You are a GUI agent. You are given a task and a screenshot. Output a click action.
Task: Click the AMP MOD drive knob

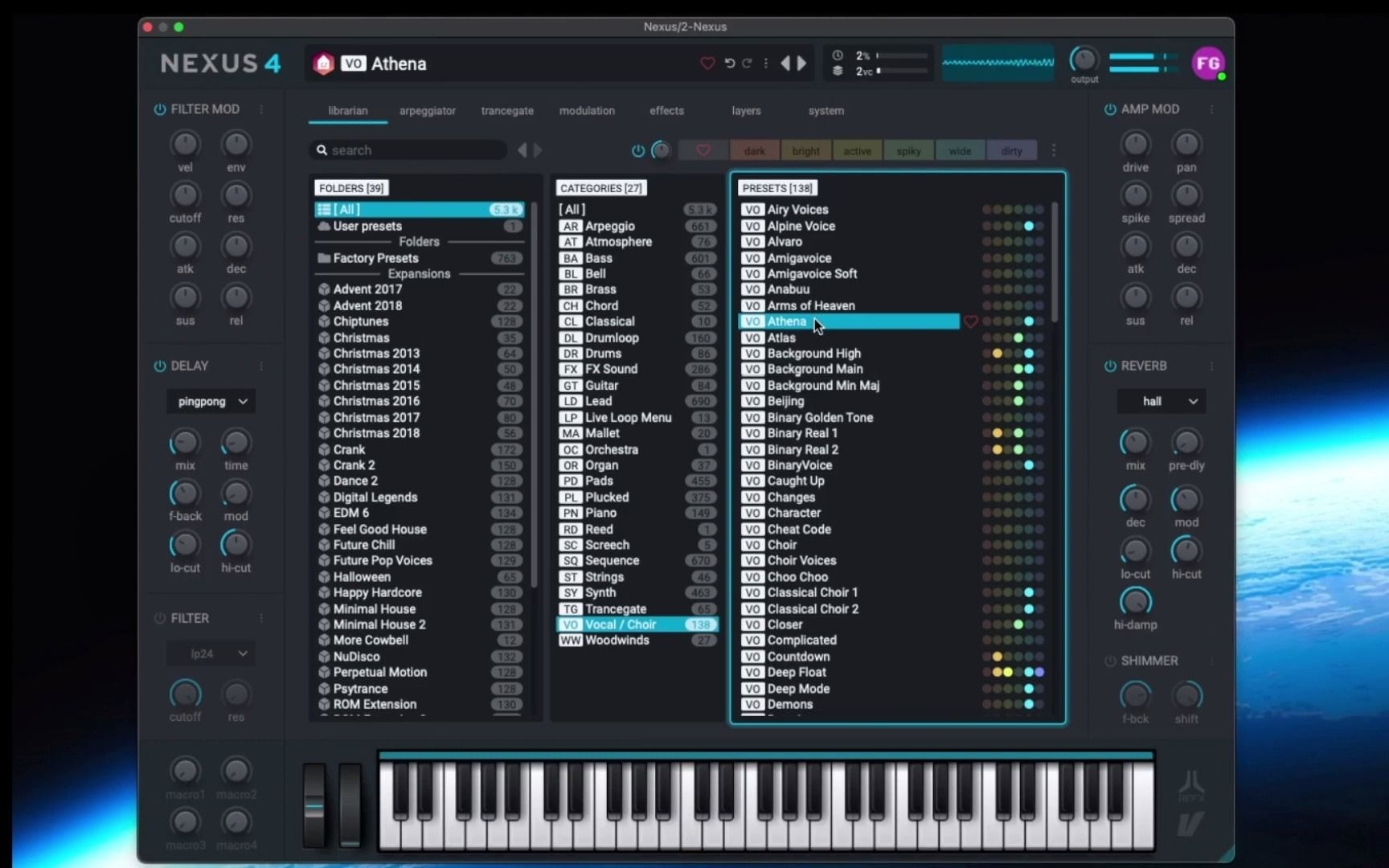(1136, 145)
